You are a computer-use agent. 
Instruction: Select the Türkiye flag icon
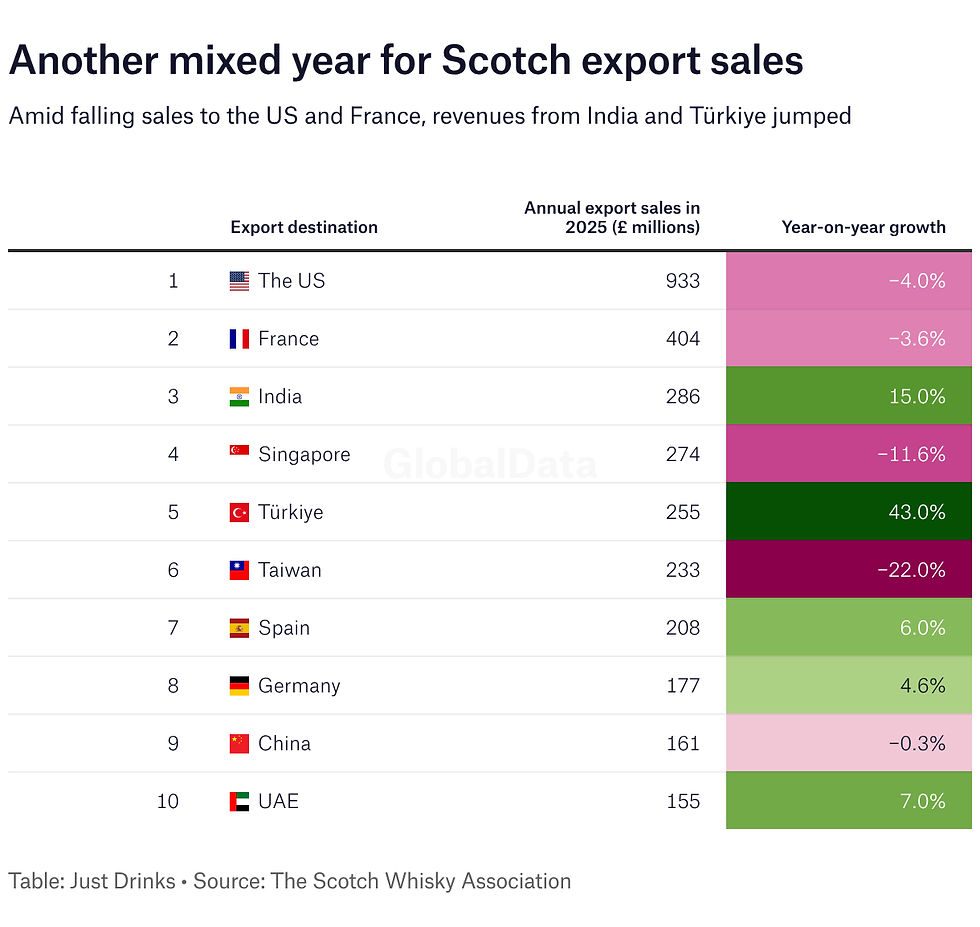(x=239, y=513)
